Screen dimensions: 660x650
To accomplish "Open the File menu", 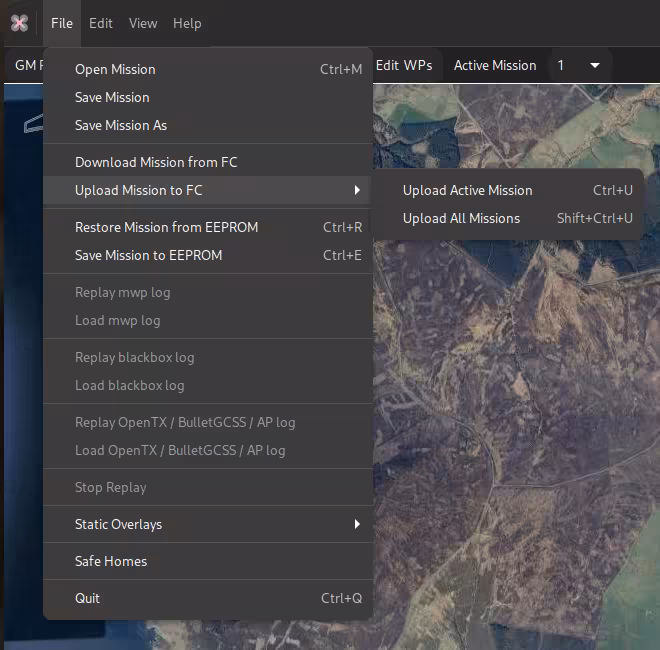I will (62, 23).
